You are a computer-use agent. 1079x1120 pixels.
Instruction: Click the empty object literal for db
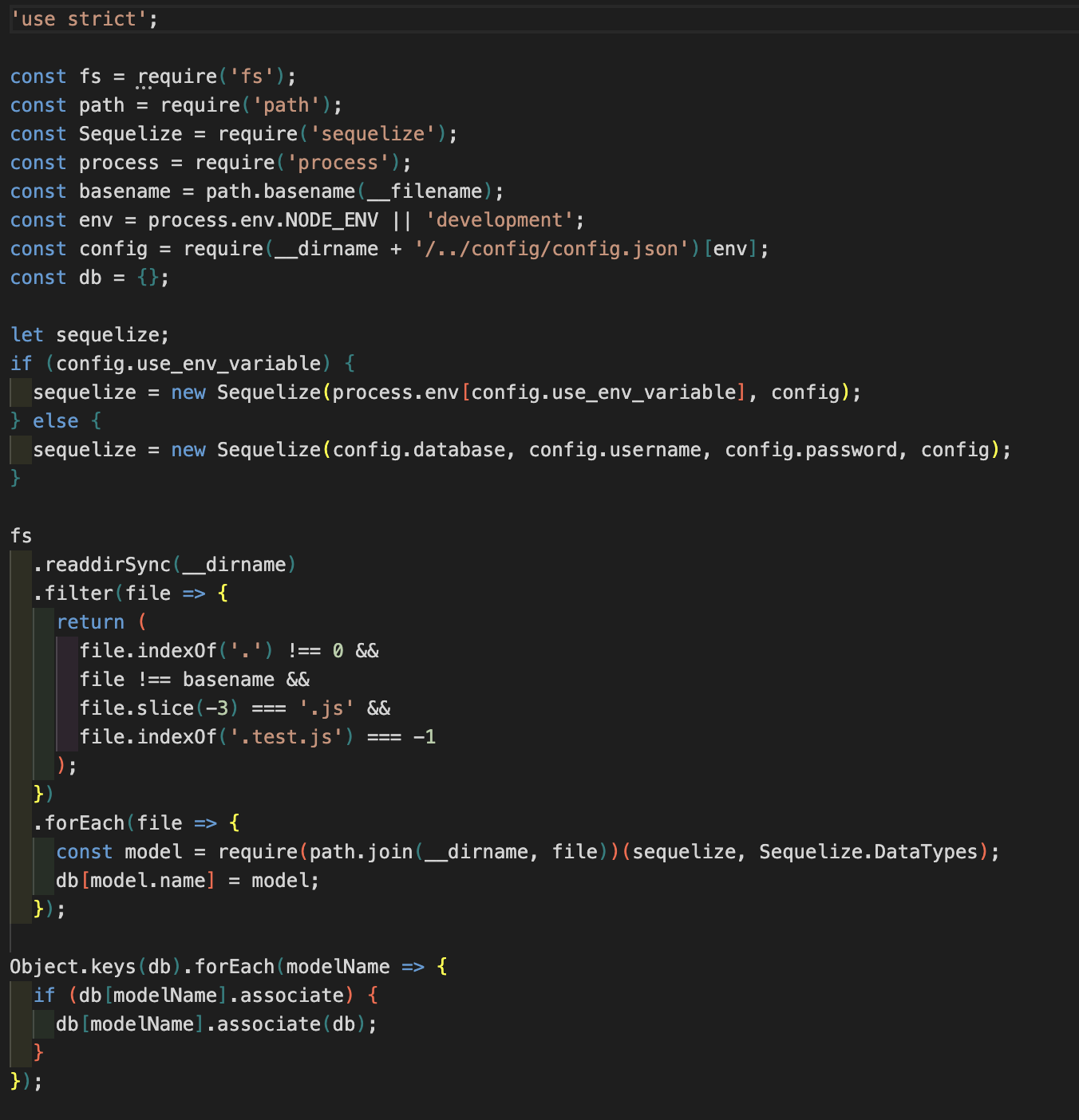point(148,278)
